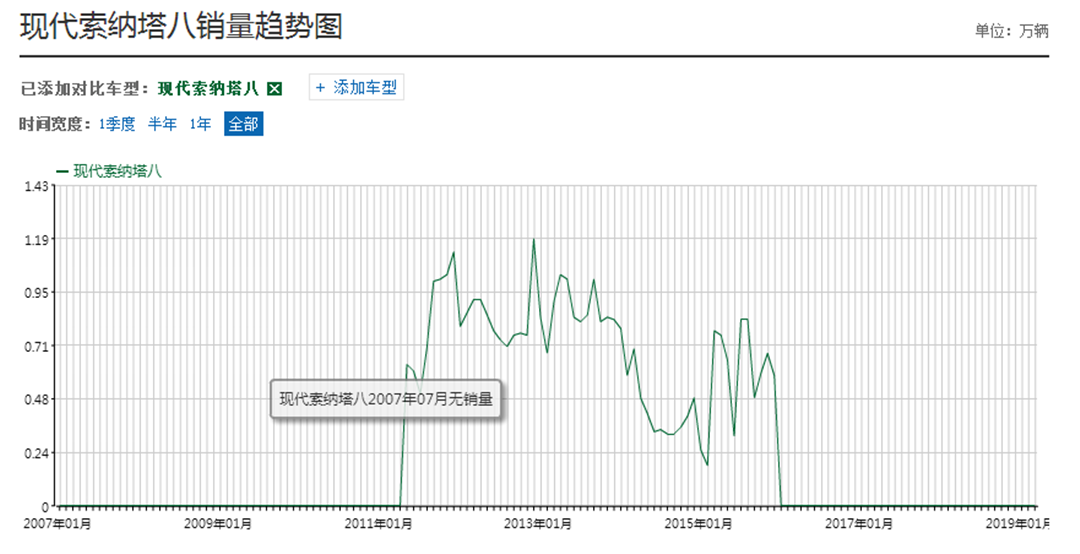Click the 2007年01月 x-axis label
Viewport: 1080px width, 554px height.
click(x=57, y=523)
